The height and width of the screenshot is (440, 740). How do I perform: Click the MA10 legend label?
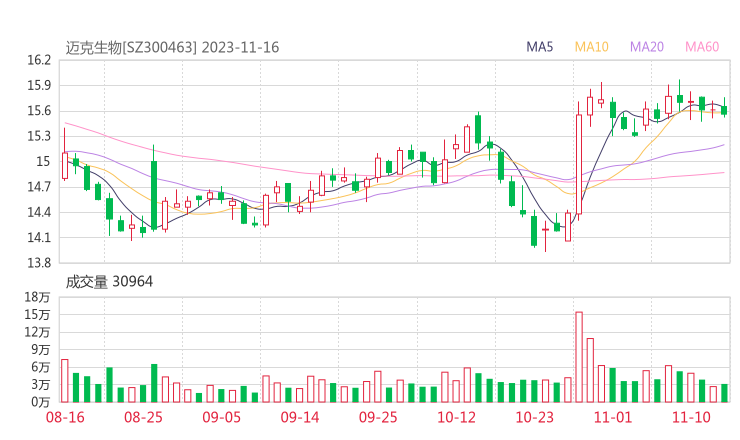pos(591,47)
